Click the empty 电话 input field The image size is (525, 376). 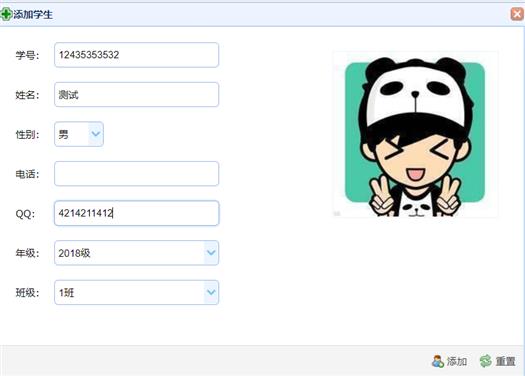tap(137, 174)
